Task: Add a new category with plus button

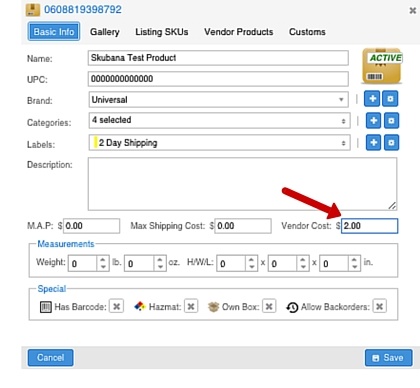Action: tap(373, 121)
